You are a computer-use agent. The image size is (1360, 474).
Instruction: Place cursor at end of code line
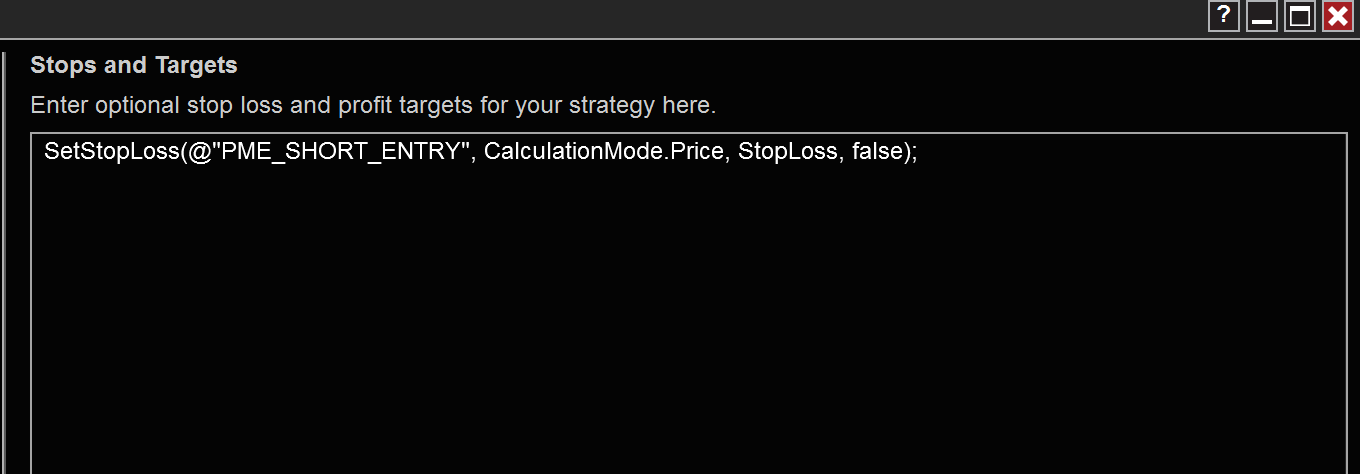919,153
